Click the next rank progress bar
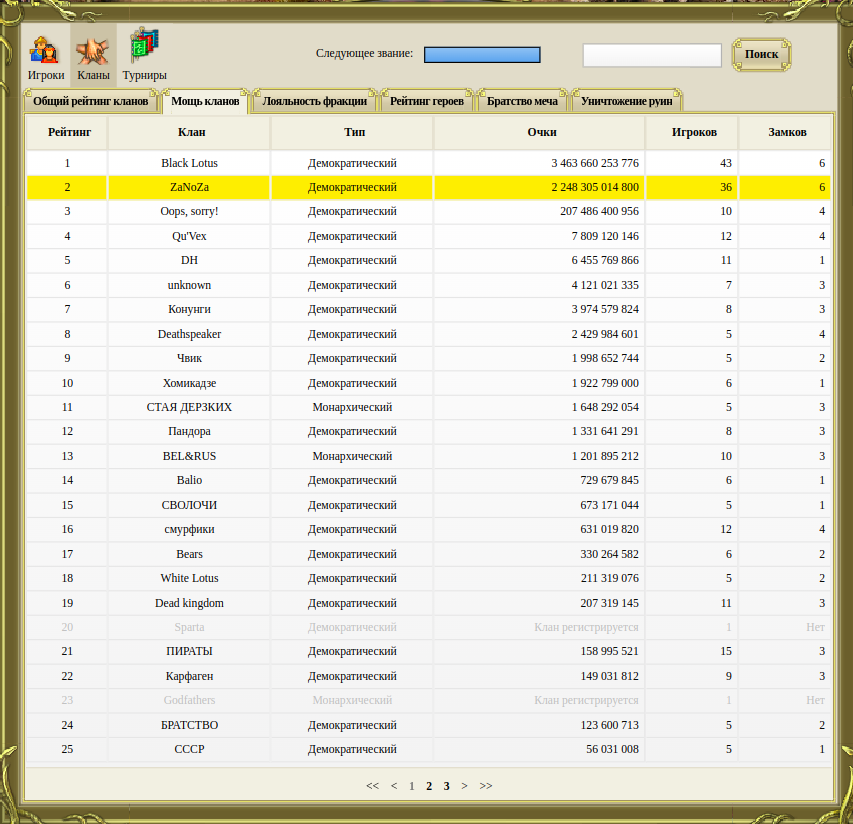 tap(482, 55)
